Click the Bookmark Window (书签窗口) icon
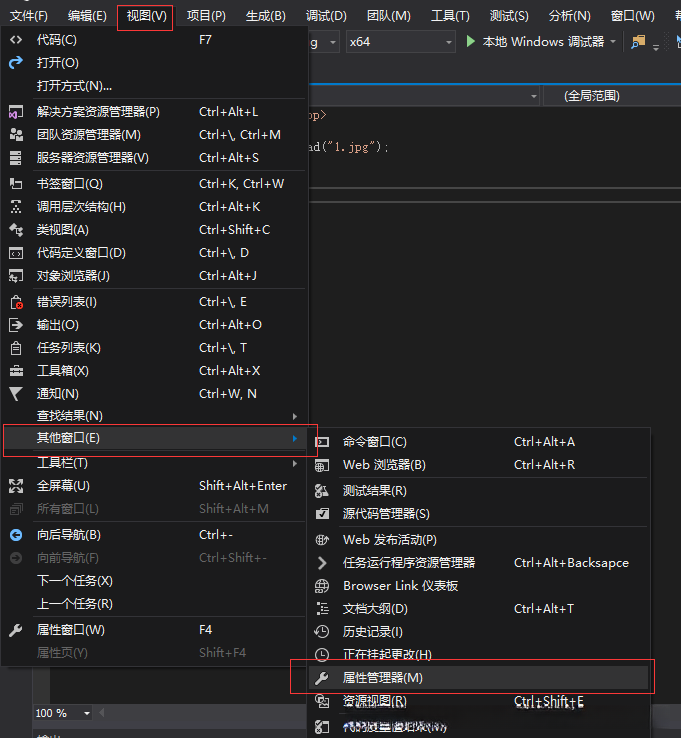Image resolution: width=681 pixels, height=738 pixels. pos(16,184)
